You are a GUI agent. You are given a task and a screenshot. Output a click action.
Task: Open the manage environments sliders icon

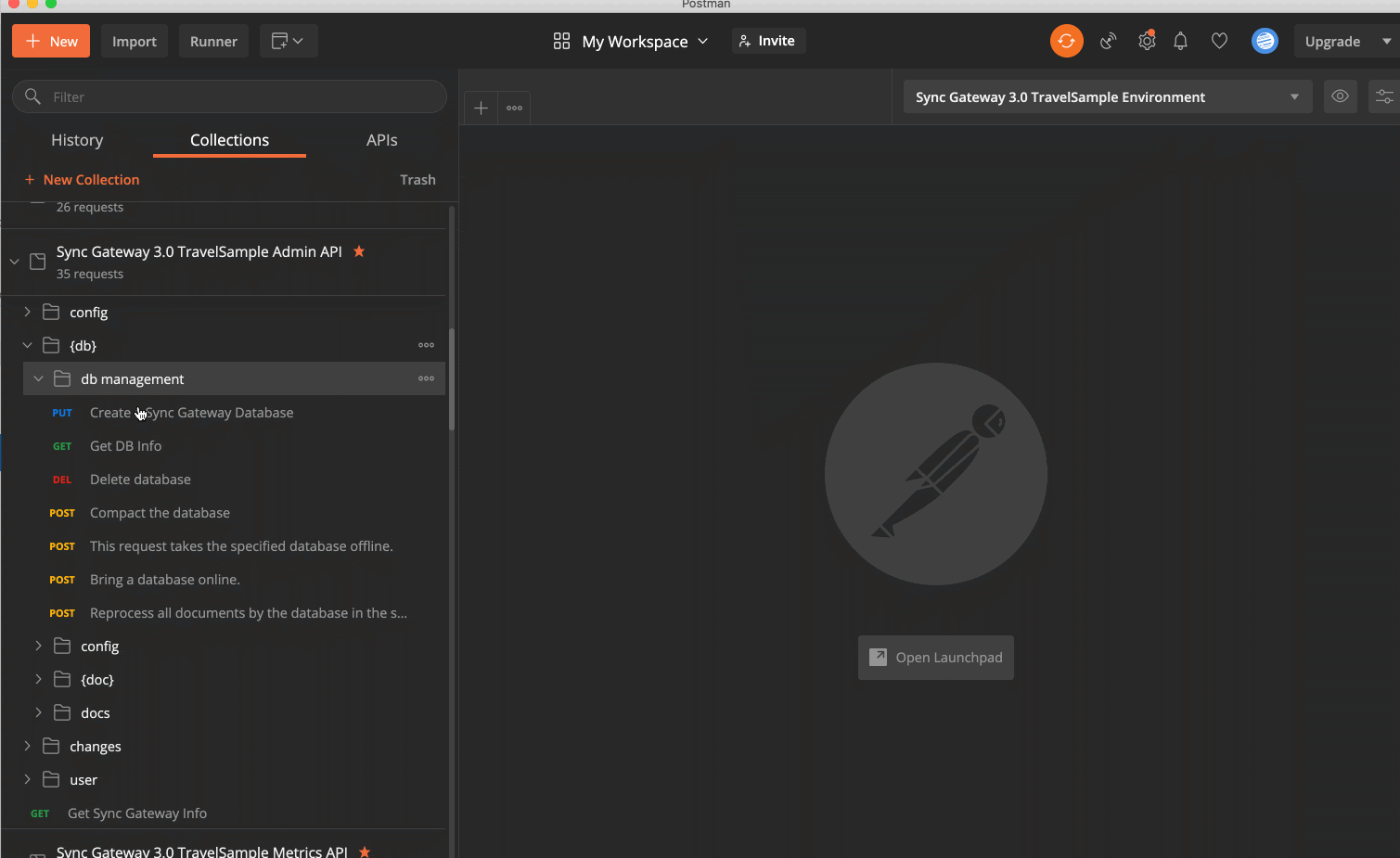click(1383, 96)
